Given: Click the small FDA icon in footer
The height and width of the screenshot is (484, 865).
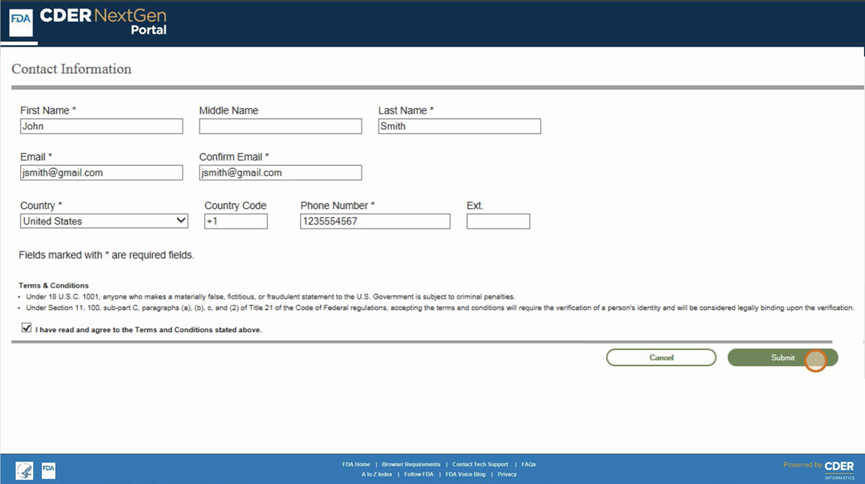Looking at the screenshot, I should (49, 470).
